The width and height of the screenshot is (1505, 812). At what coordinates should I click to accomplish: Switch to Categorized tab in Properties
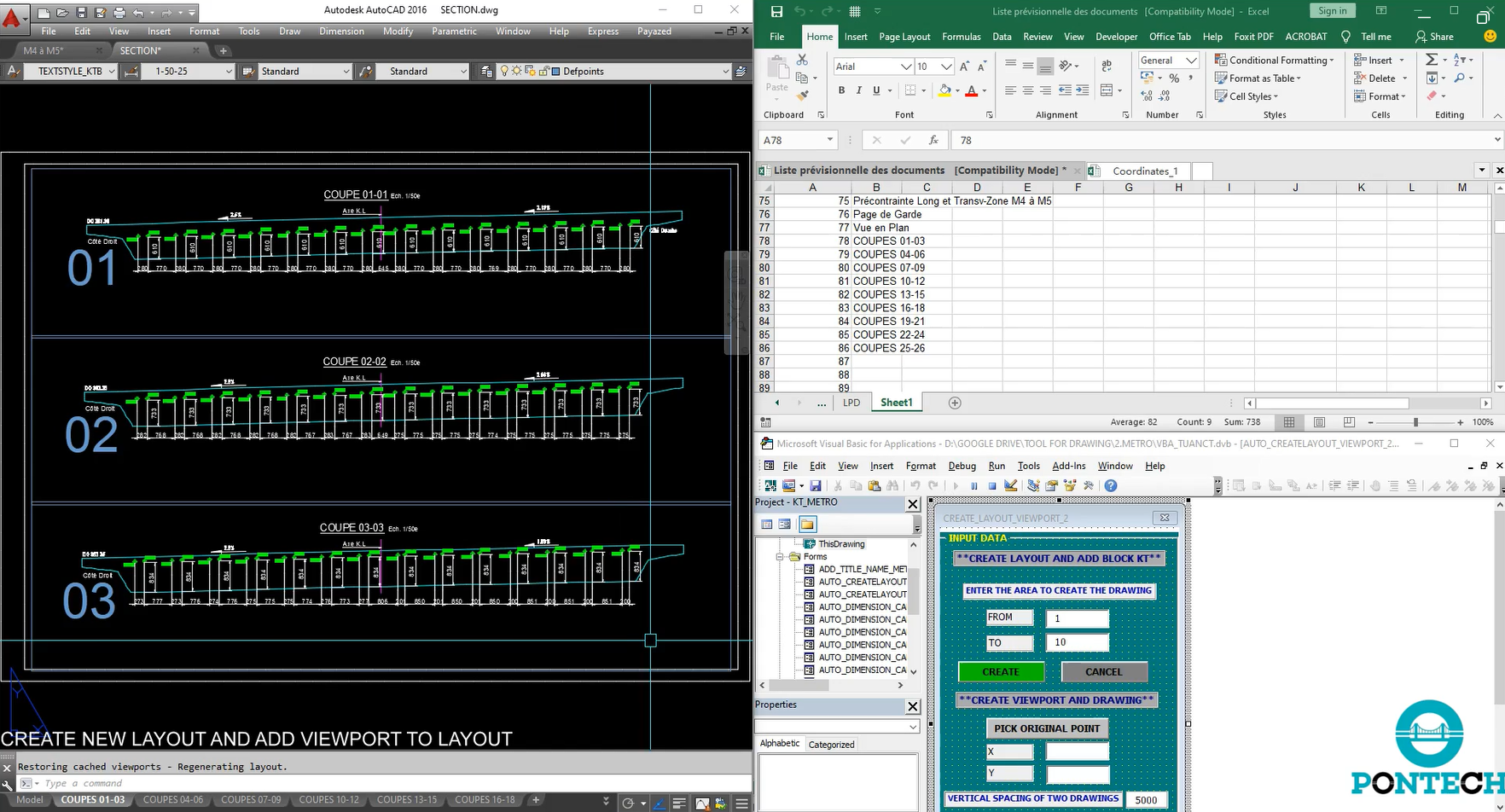[831, 745]
